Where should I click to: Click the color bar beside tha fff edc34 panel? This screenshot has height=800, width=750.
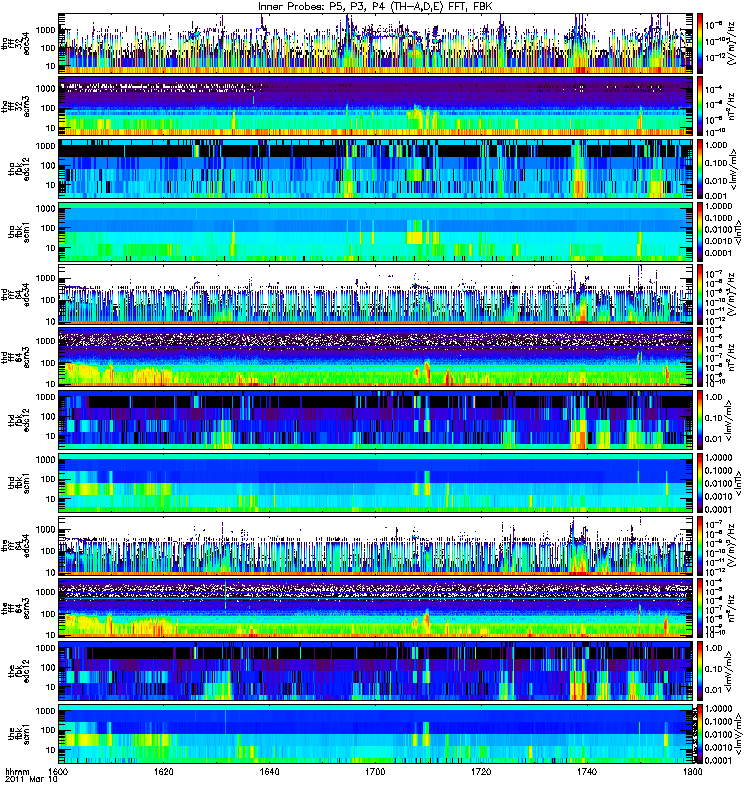click(x=700, y=43)
